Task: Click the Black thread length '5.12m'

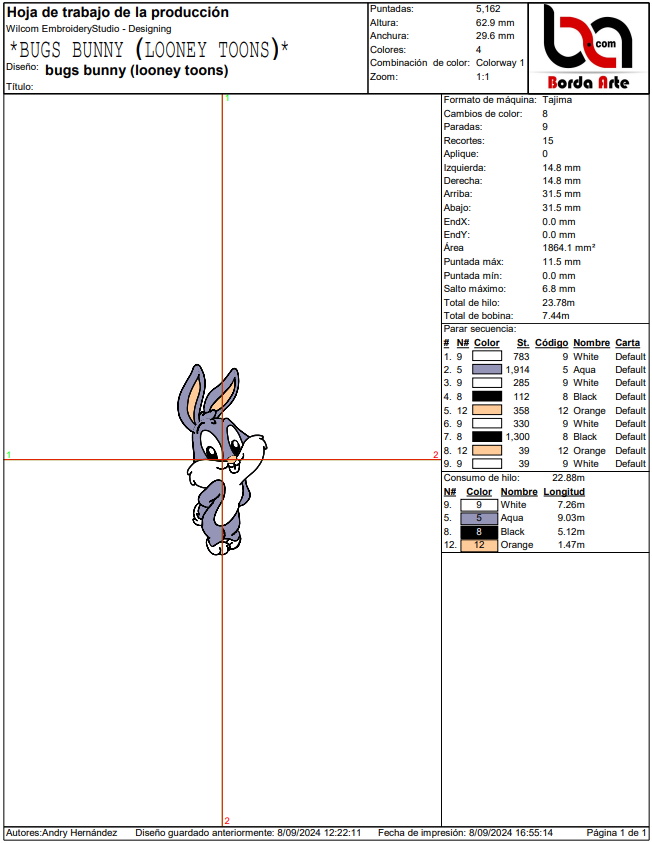Action: tap(571, 532)
